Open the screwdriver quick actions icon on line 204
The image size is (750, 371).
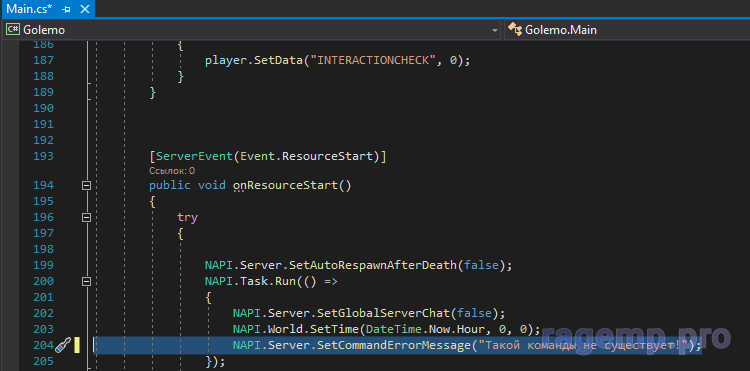63,344
